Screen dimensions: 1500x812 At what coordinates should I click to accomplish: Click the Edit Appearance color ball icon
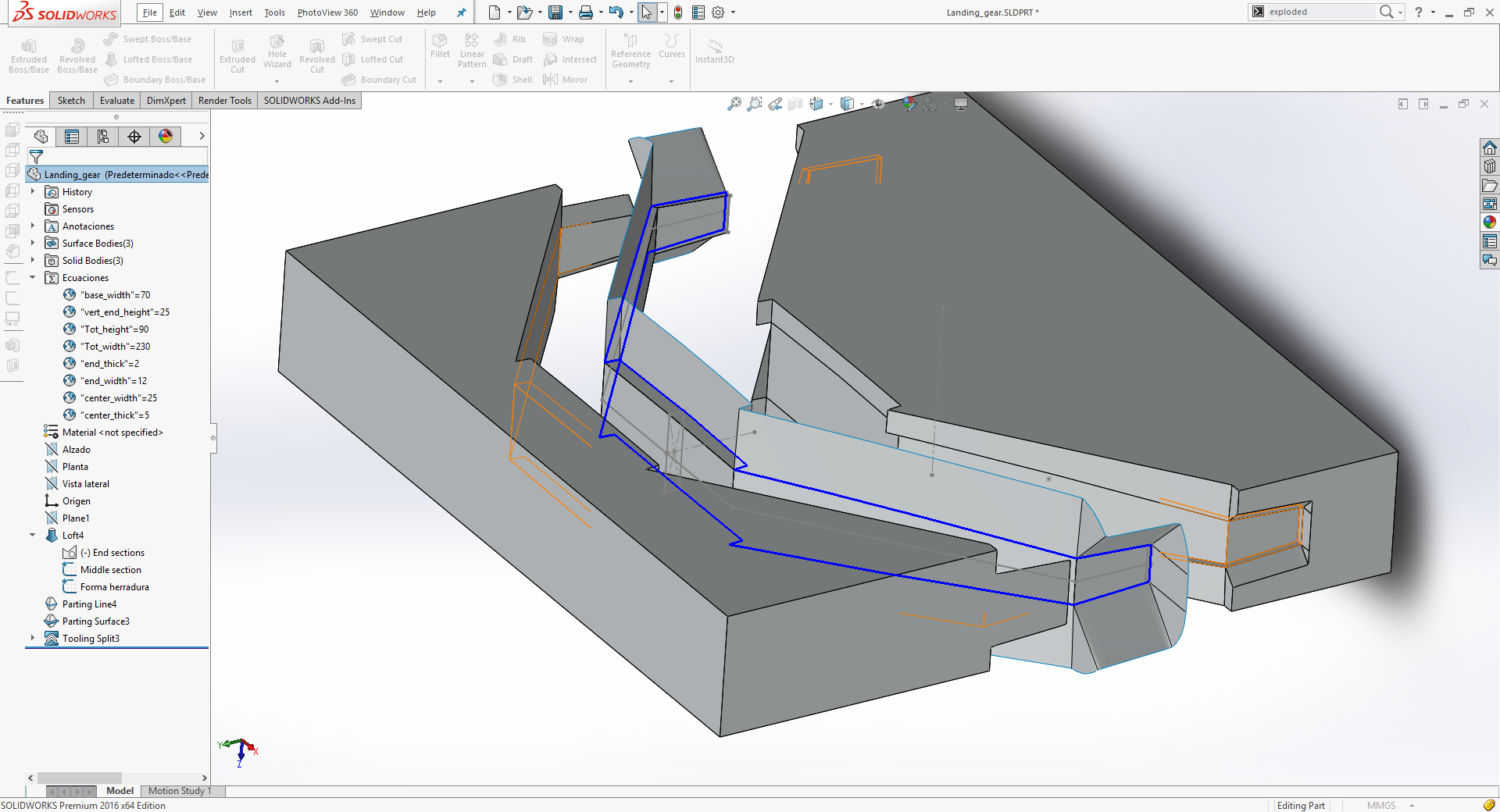(909, 104)
